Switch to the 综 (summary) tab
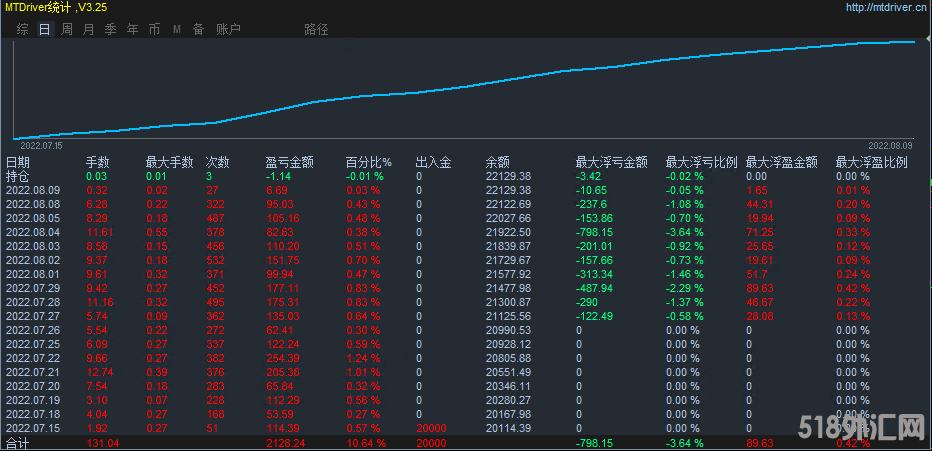This screenshot has height=451, width=932. pyautogui.click(x=22, y=29)
